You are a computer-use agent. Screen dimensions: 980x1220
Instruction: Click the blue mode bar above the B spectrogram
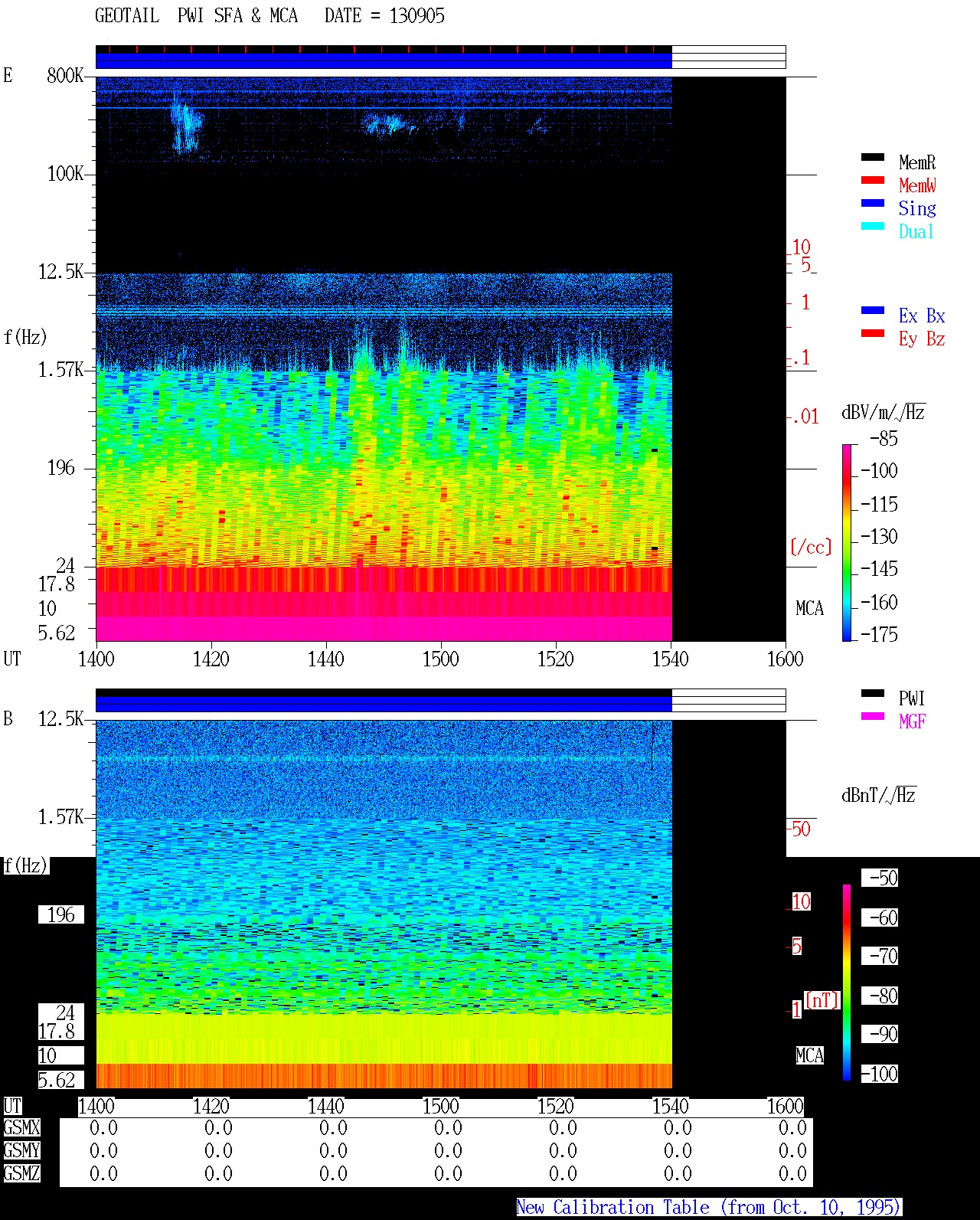click(x=384, y=703)
